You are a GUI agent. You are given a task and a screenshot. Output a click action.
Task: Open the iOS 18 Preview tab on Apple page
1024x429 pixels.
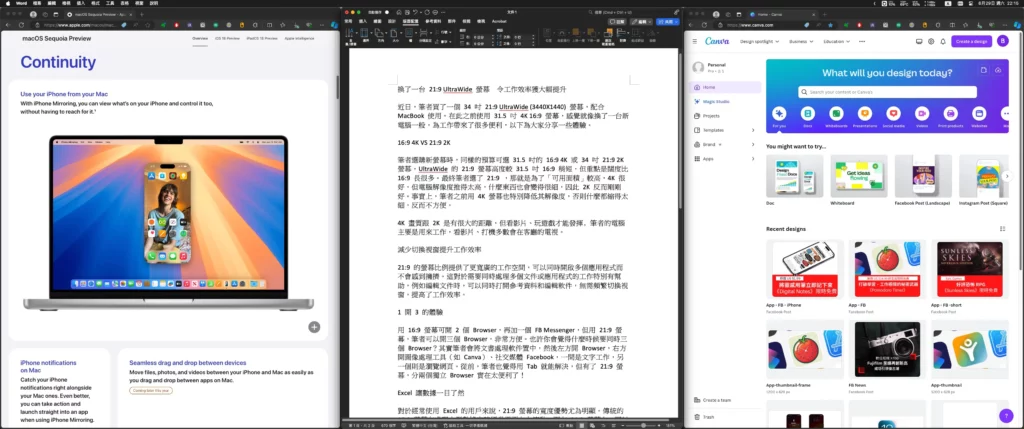[x=227, y=39]
